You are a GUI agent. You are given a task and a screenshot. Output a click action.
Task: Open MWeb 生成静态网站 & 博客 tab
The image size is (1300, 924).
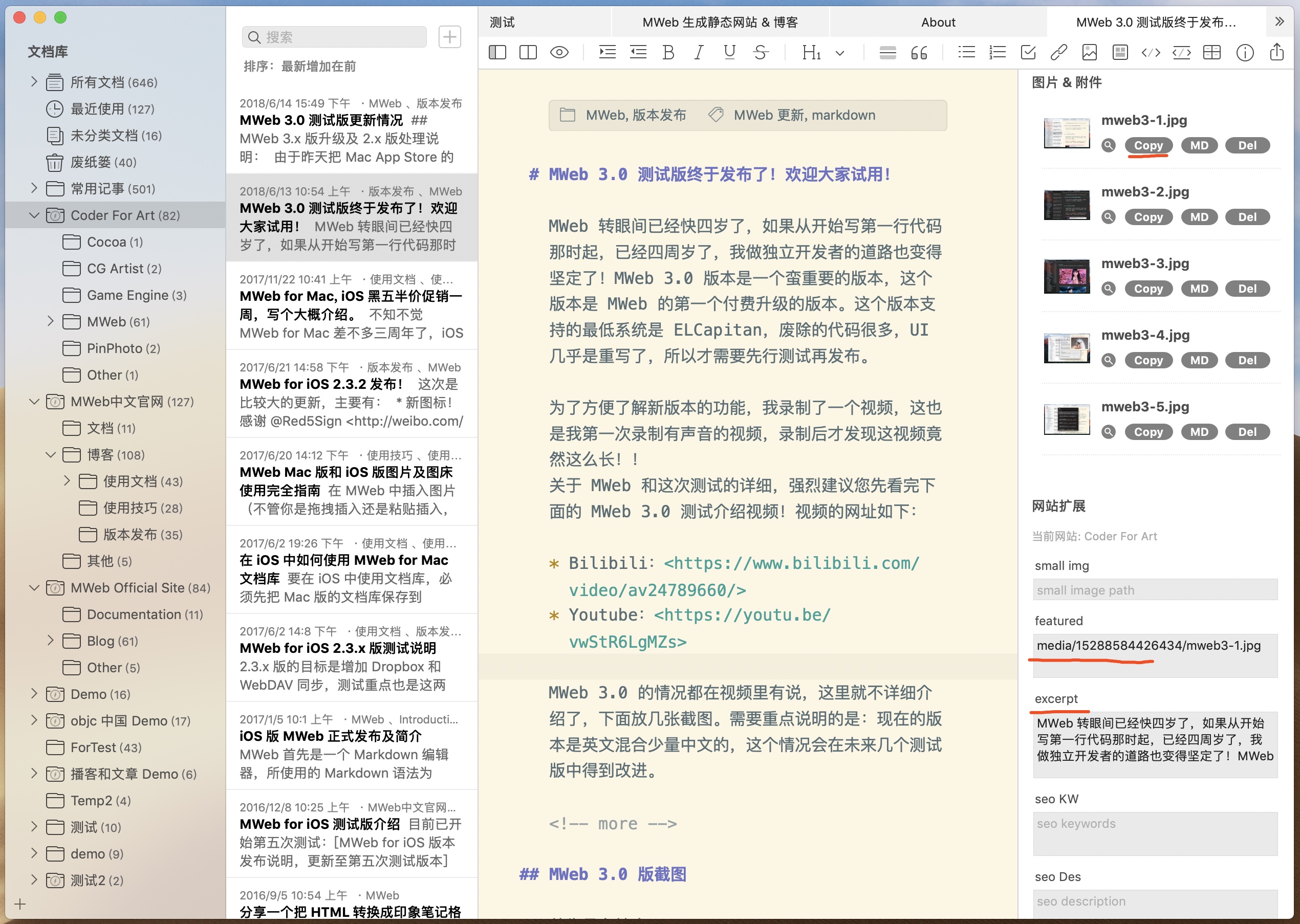pyautogui.click(x=720, y=22)
